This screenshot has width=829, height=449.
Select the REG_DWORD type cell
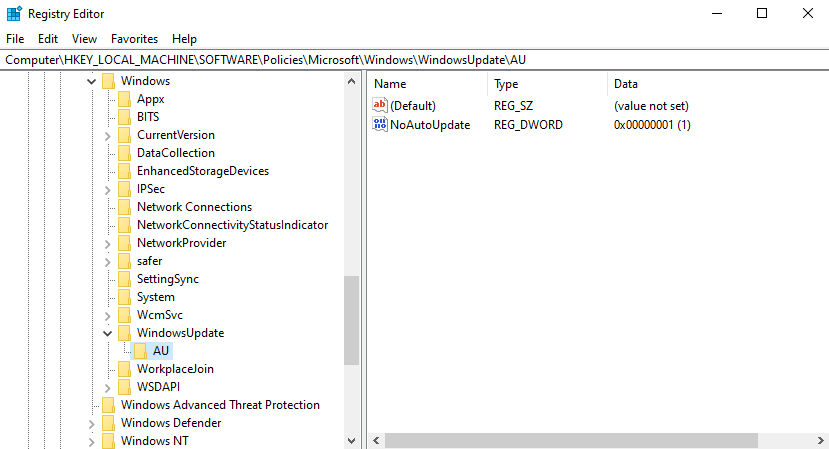(x=528, y=125)
